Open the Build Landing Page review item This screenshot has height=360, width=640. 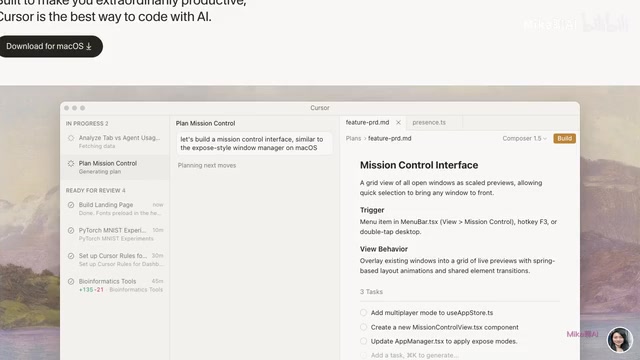click(x=115, y=208)
